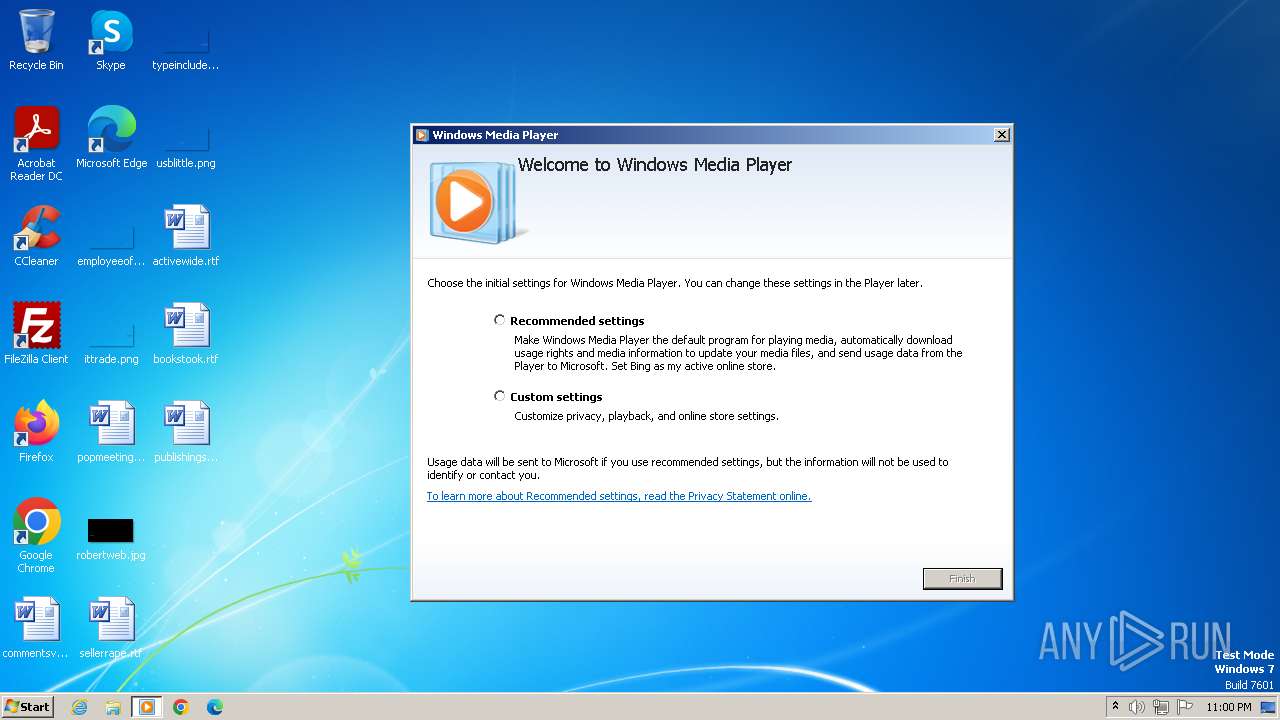The image size is (1280, 720).
Task: Click 'Make Windows Media Player the default' description
Action: 738,353
